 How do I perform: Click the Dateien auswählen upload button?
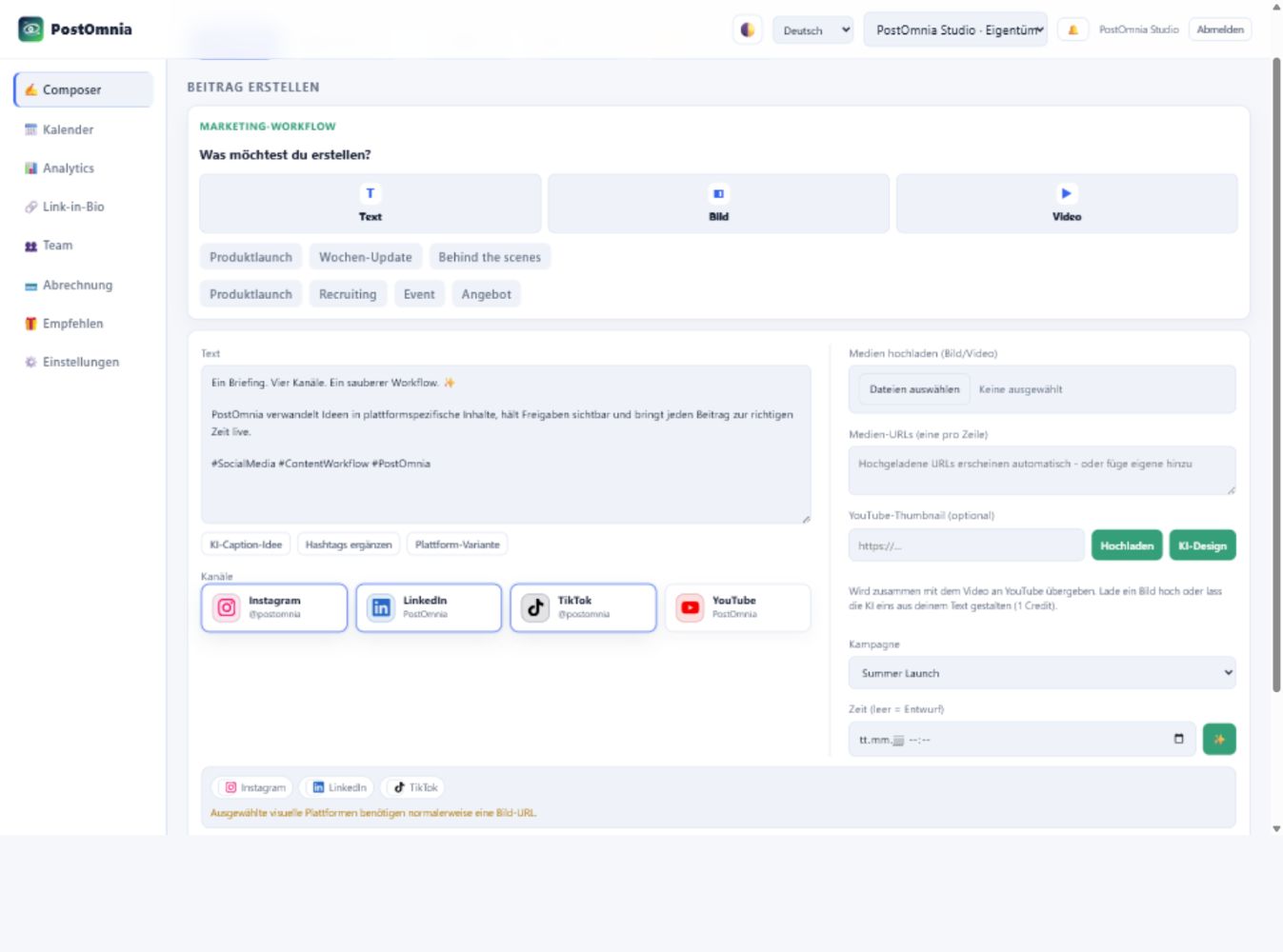tap(914, 389)
